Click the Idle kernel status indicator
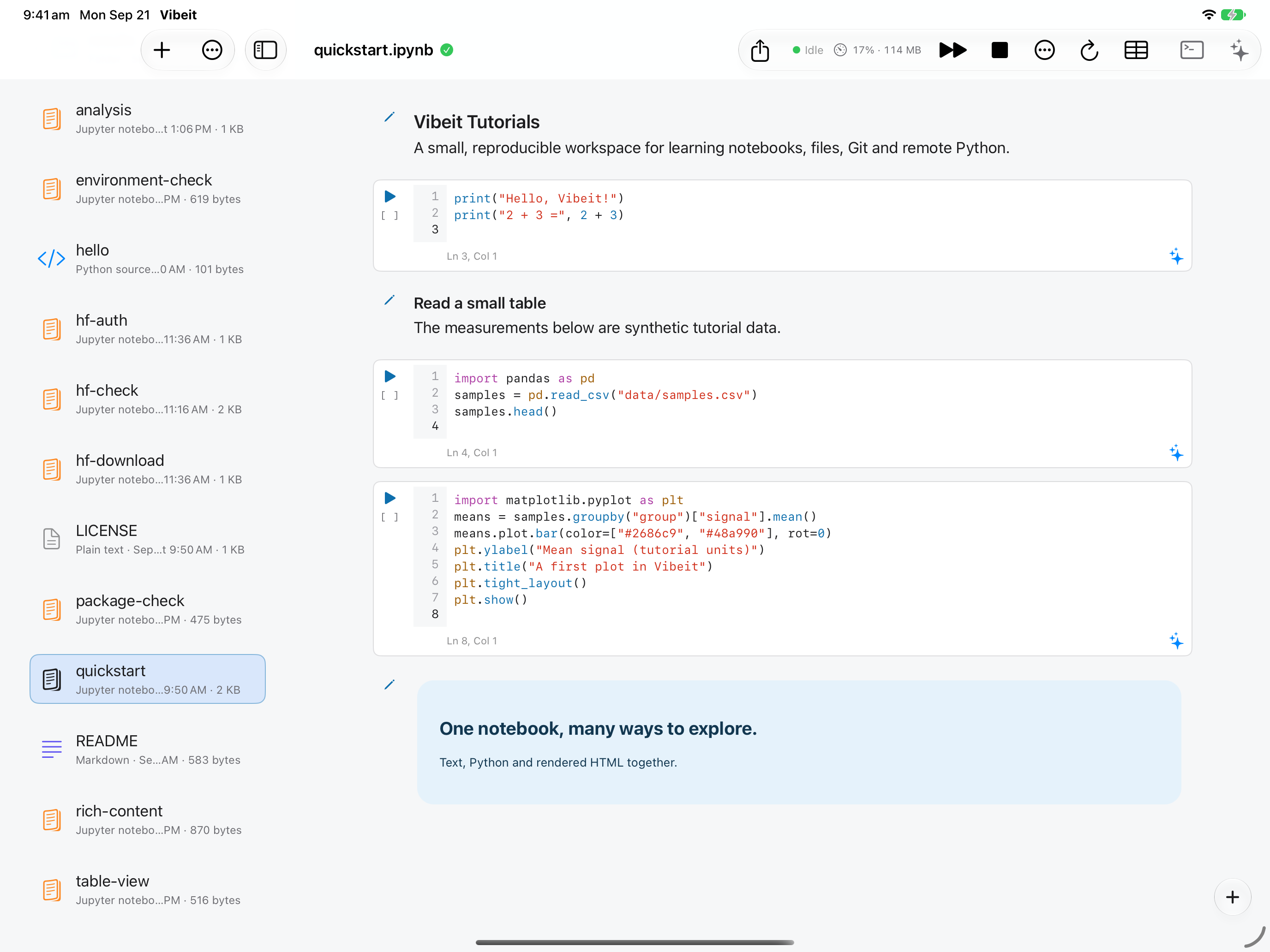 tap(807, 50)
